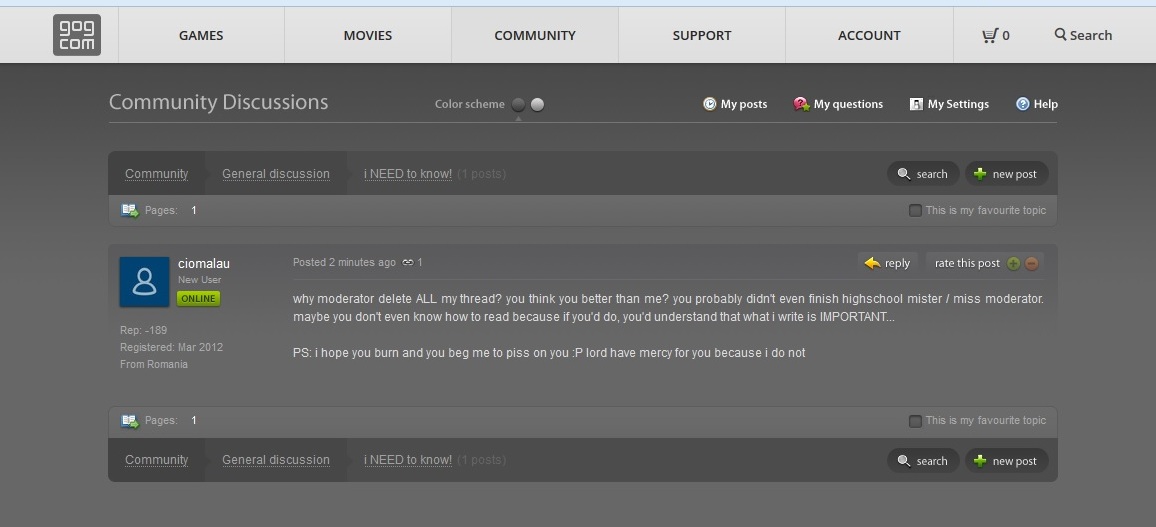Screen dimensions: 1156x527
Task: Open the SUPPORT menu
Action: coord(702,35)
